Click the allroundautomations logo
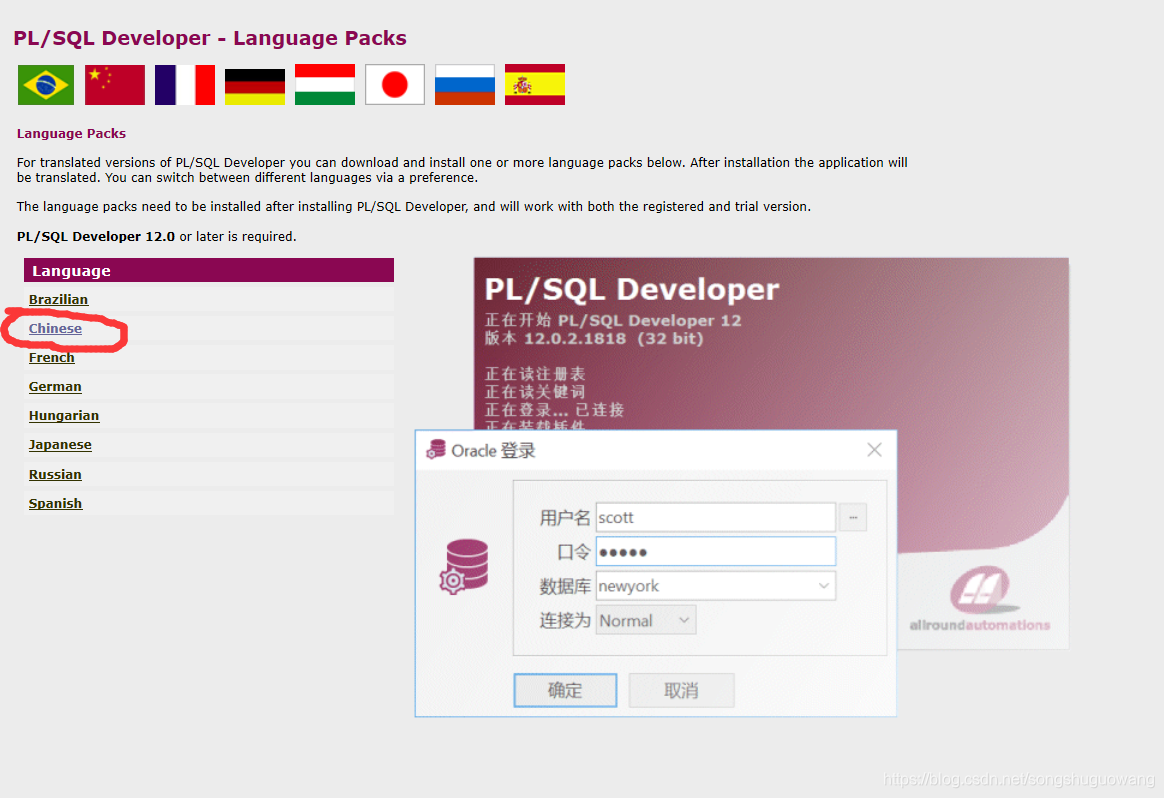The image size is (1164, 798). click(x=979, y=599)
